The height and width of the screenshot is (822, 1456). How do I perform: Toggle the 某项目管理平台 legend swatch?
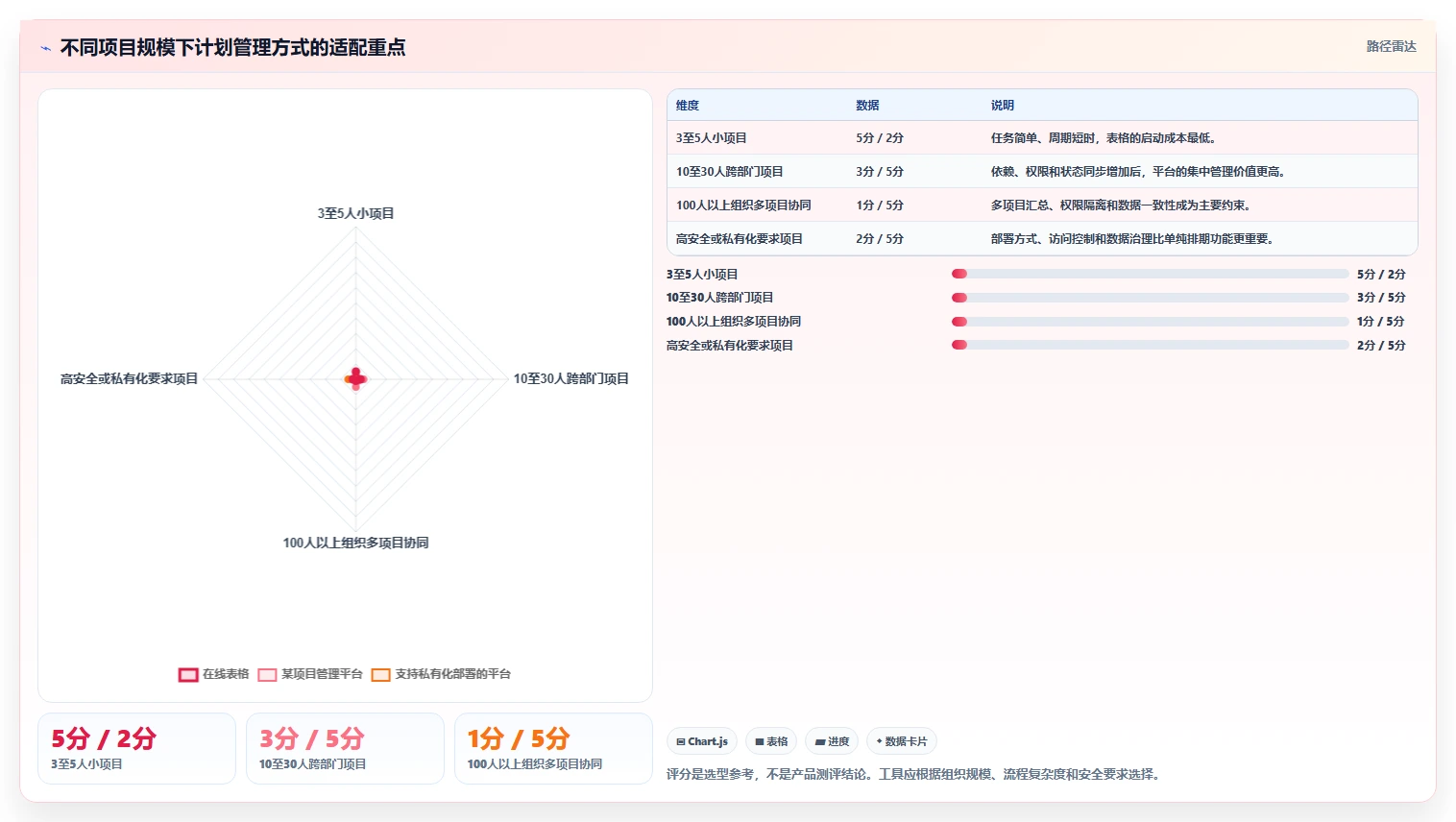(267, 675)
